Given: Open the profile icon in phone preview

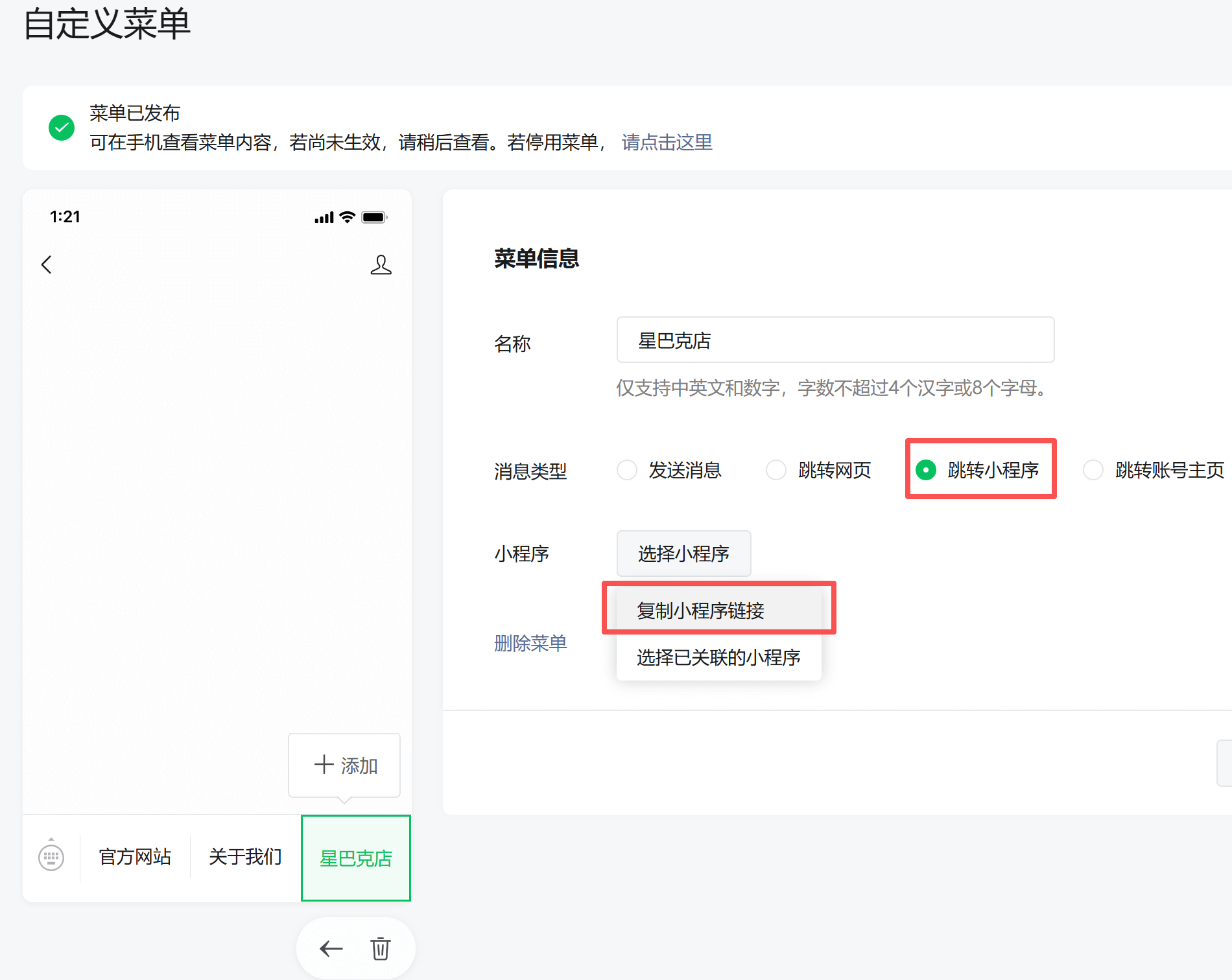Looking at the screenshot, I should pos(381,264).
